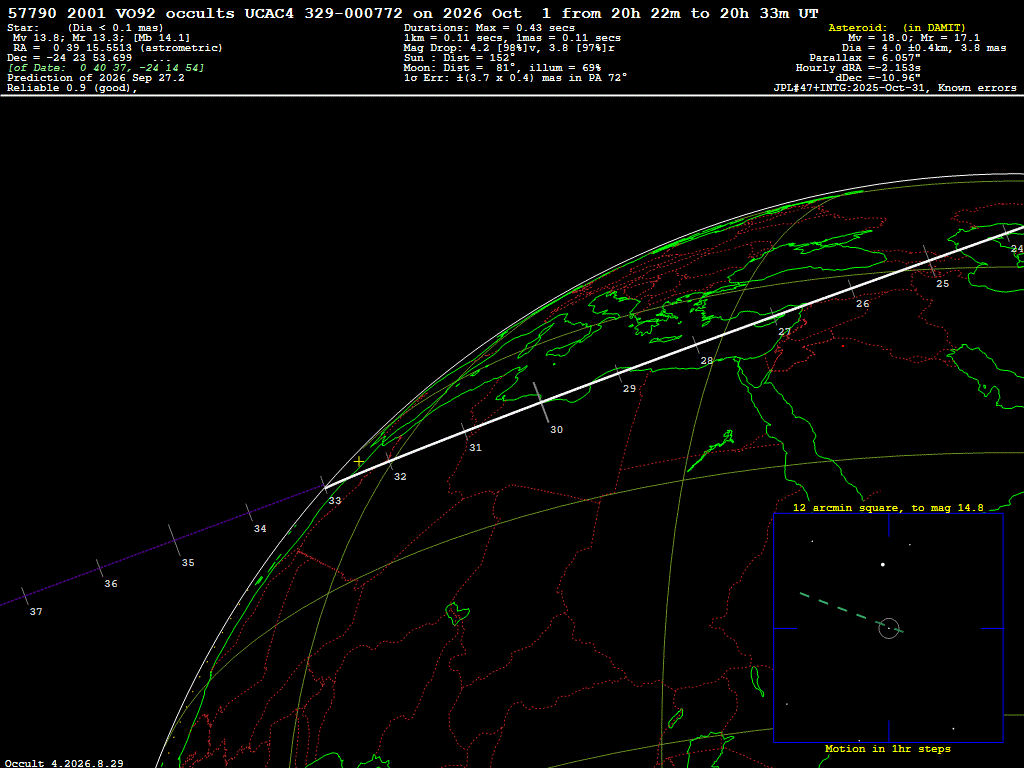Click the Occult 4.2026.8.29 version label
The image size is (1024, 768).
64,763
